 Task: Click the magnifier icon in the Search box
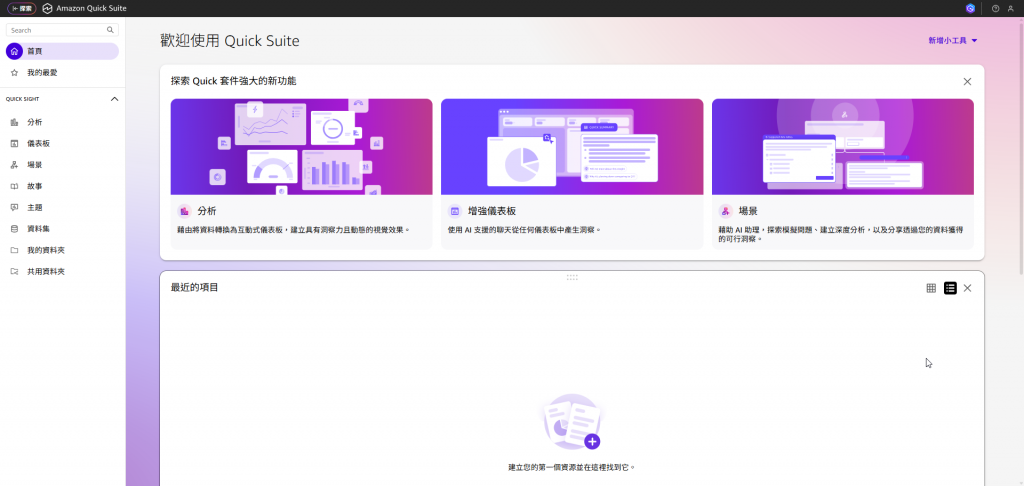pos(110,30)
